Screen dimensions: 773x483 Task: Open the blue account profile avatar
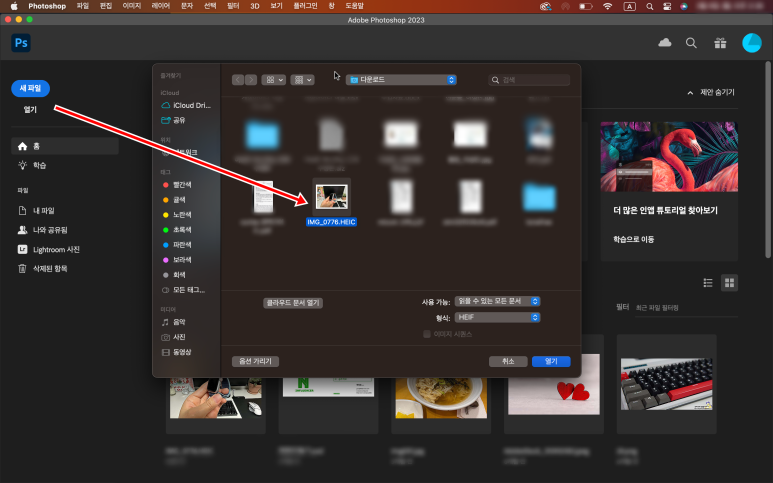coord(752,43)
